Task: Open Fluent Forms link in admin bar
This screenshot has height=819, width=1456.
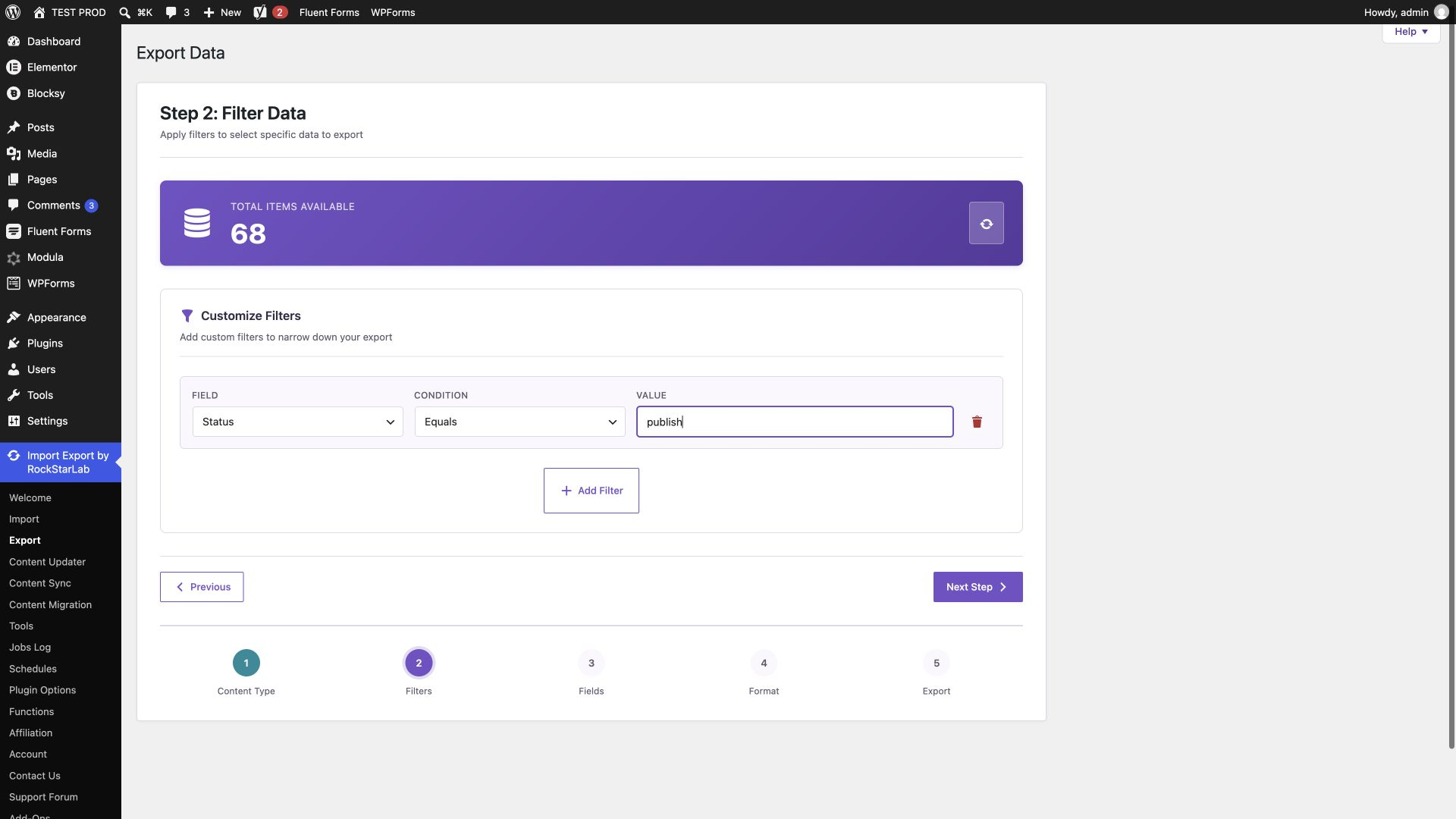Action: click(x=329, y=12)
